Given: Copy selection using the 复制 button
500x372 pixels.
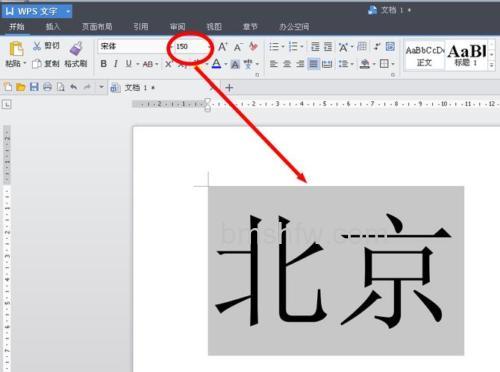Looking at the screenshot, I should (x=46, y=64).
